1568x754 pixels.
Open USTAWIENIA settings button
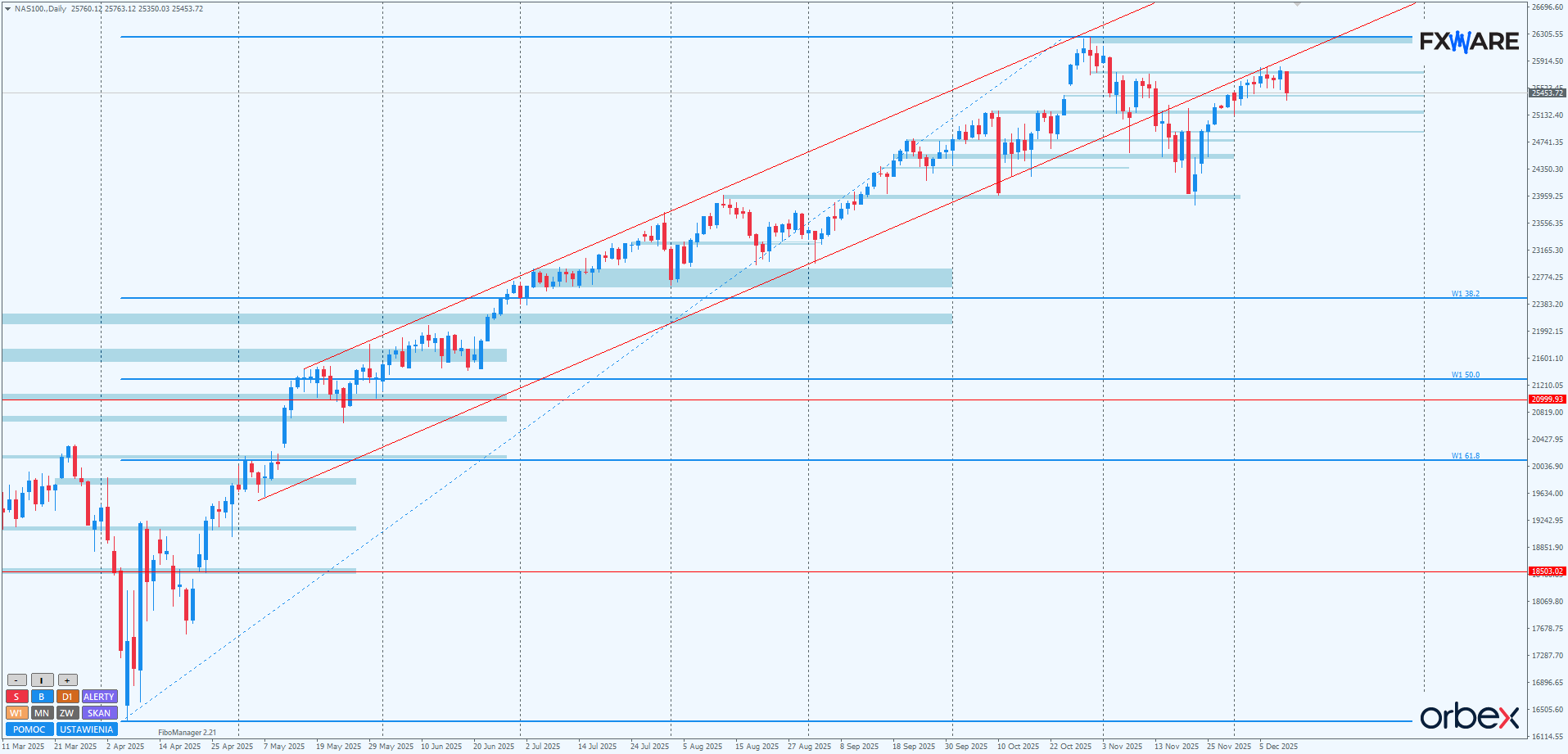click(87, 729)
